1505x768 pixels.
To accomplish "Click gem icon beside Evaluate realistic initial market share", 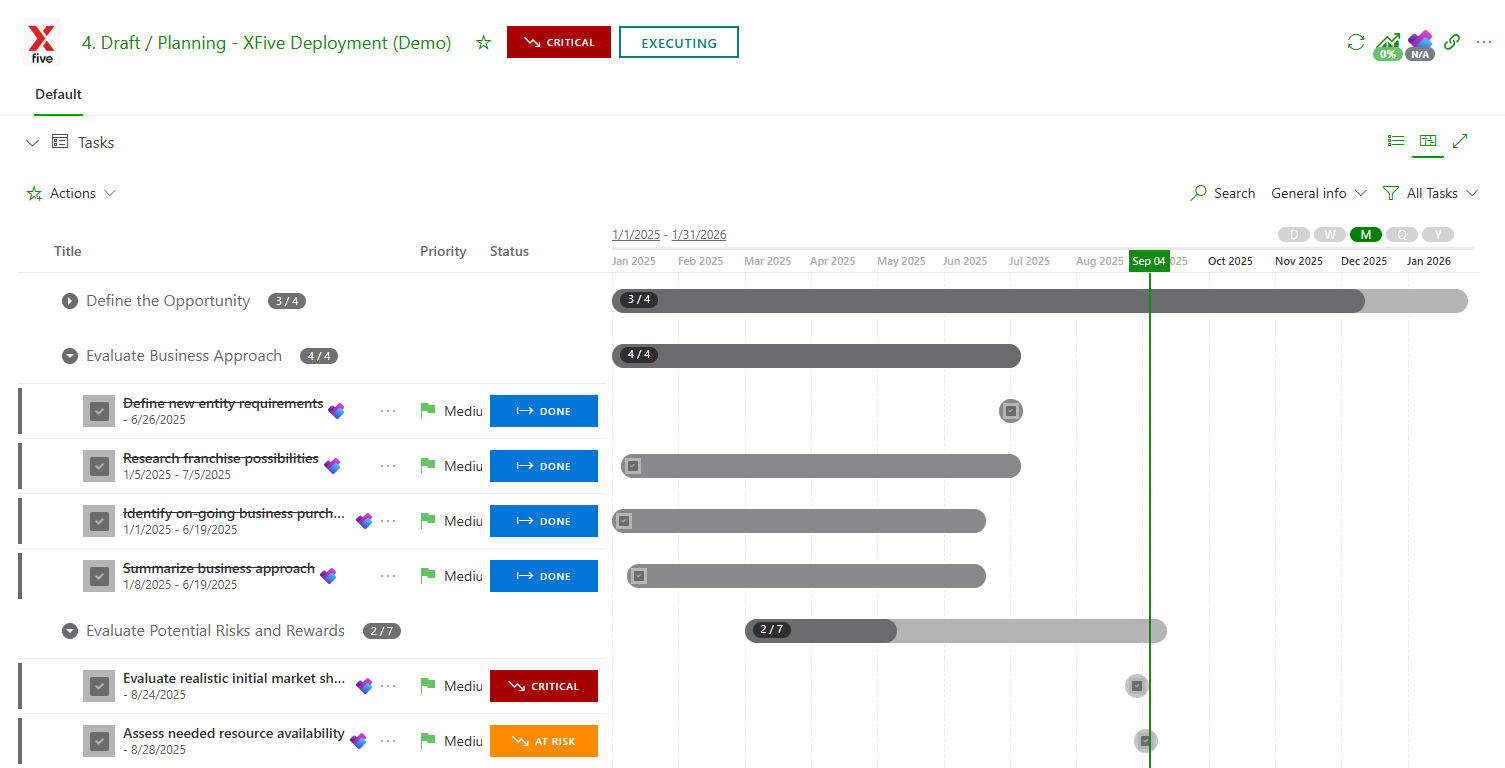I will [364, 686].
